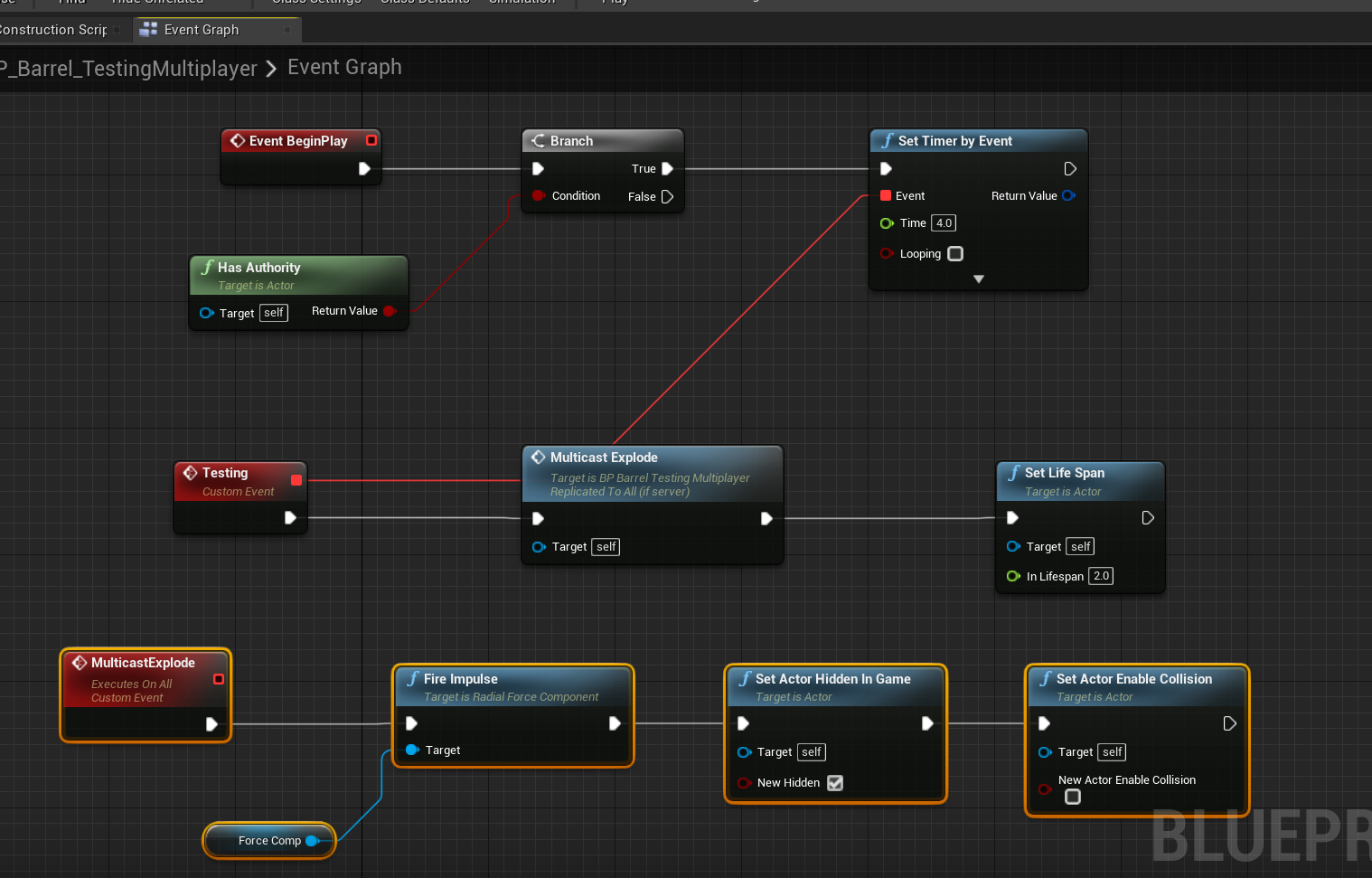Close the Event Graph tab
Screen dimensions: 1372x878
coord(287,30)
